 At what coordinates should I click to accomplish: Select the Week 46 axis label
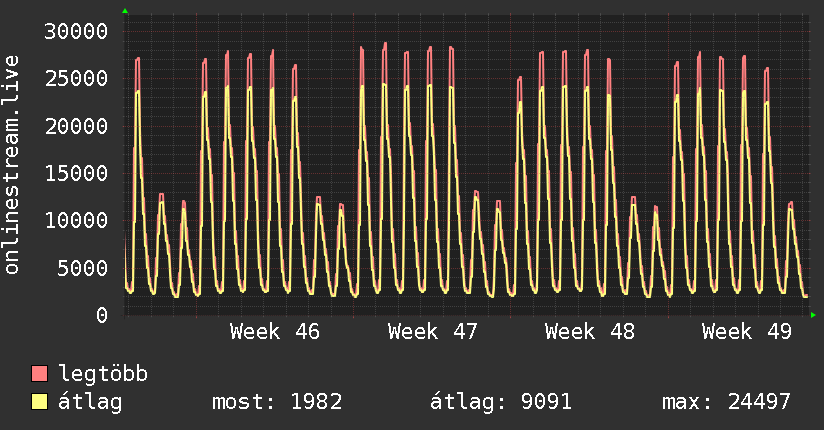(x=275, y=332)
